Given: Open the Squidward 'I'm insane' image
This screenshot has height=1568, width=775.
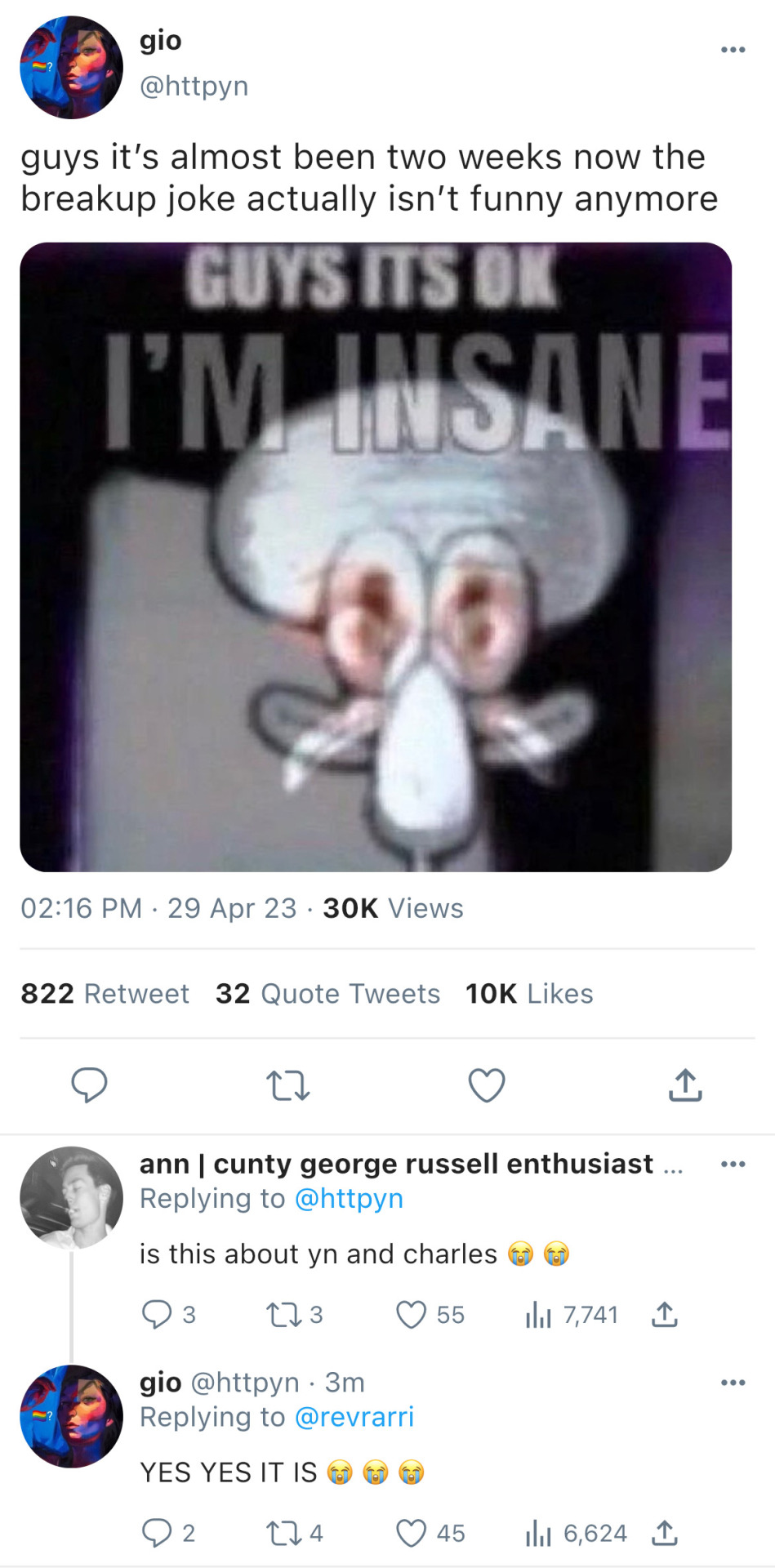Looking at the screenshot, I should click(376, 557).
